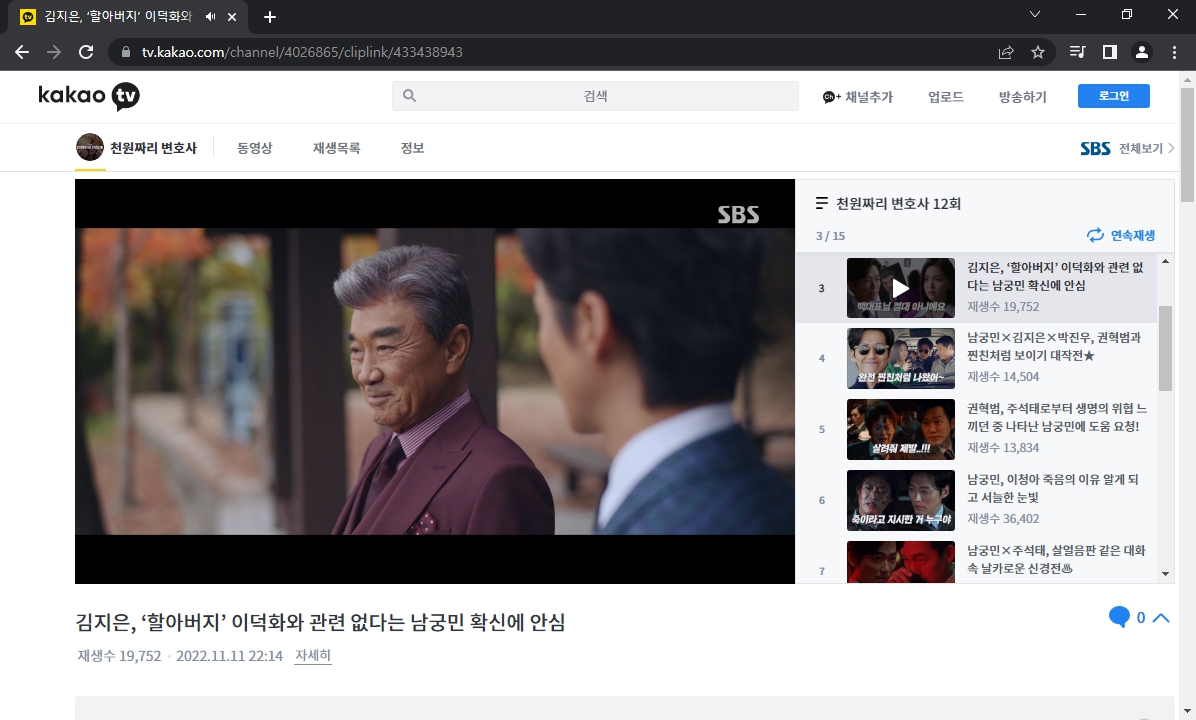Switch to the 정보 tab
Viewport: 1196px width, 720px height.
point(413,148)
